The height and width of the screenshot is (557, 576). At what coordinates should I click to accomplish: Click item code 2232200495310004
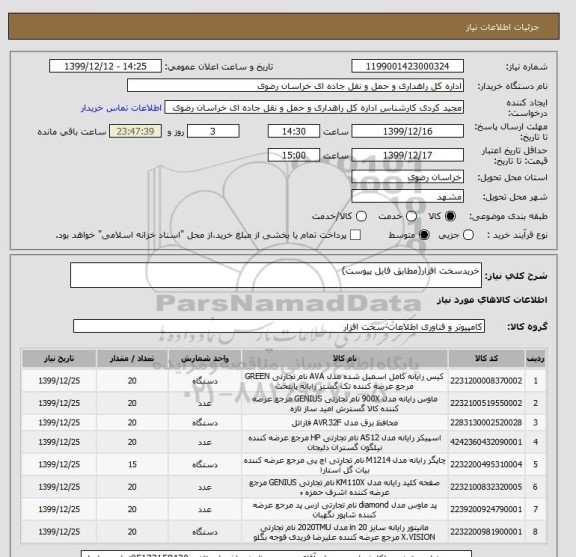tap(486, 465)
